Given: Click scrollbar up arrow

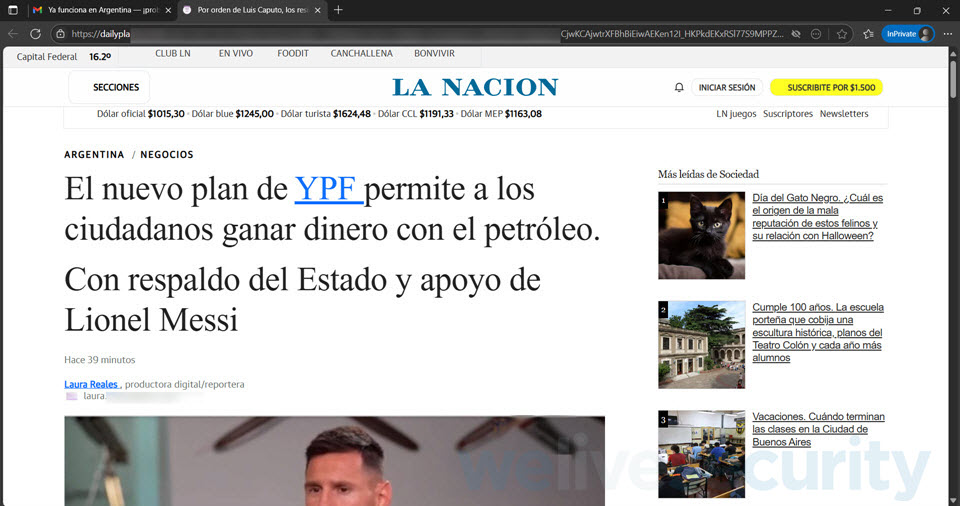Looking at the screenshot, I should 953,54.
